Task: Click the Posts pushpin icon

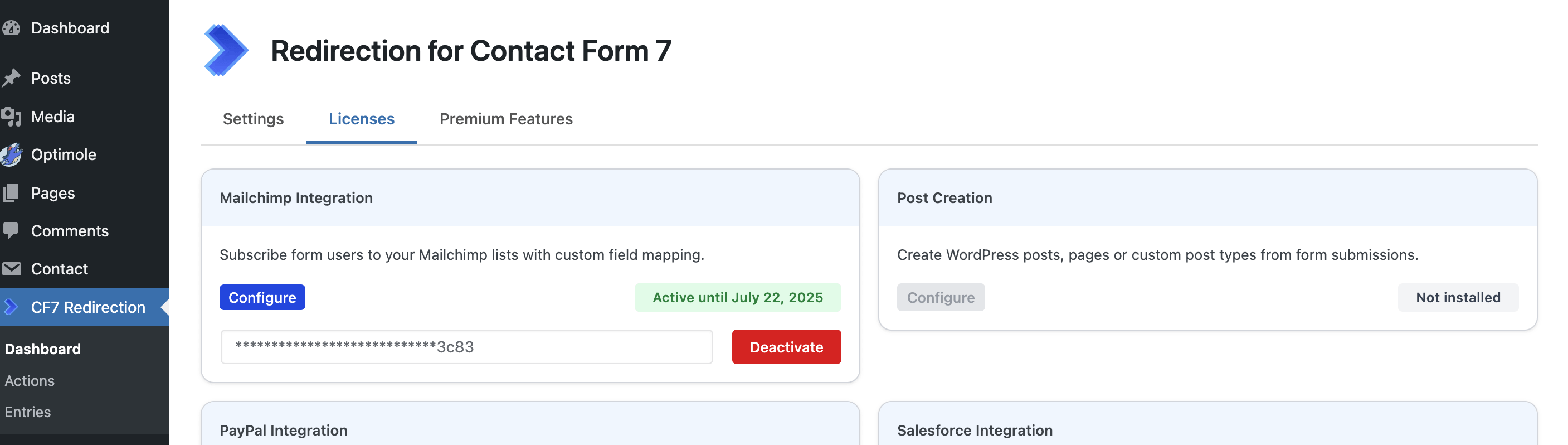Action: (12, 79)
